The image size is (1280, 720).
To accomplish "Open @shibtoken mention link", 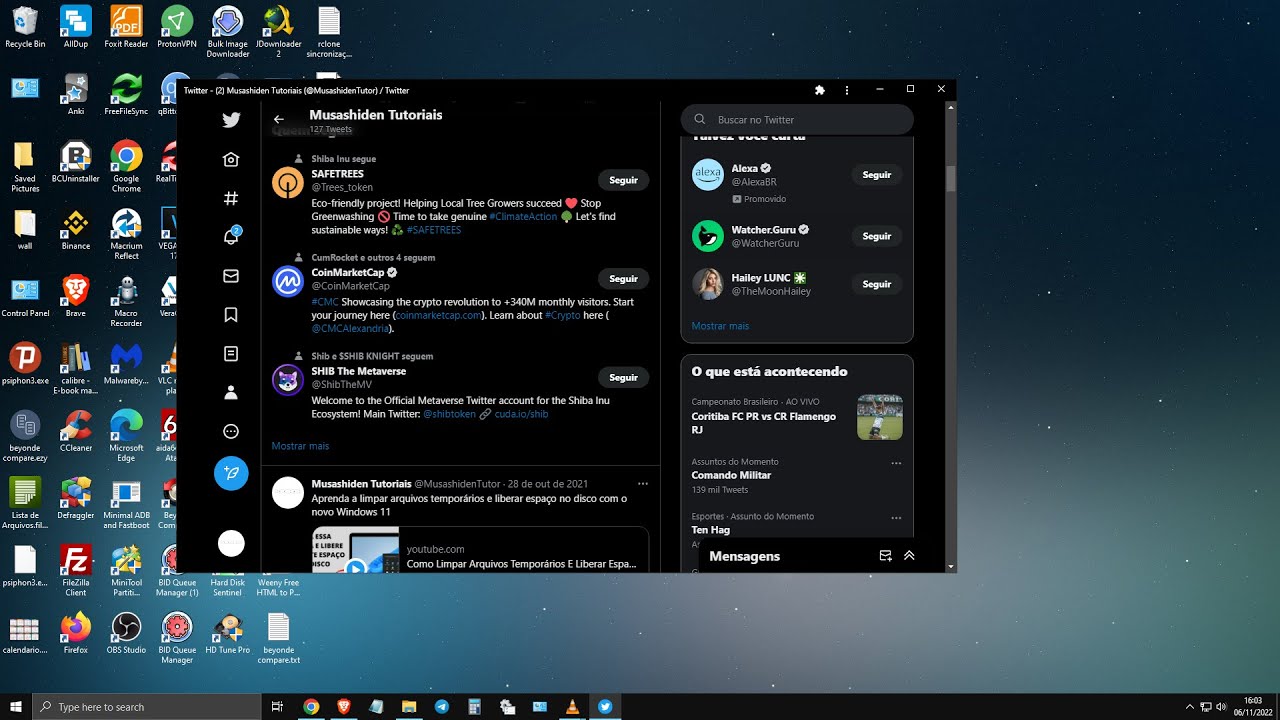I will point(449,414).
